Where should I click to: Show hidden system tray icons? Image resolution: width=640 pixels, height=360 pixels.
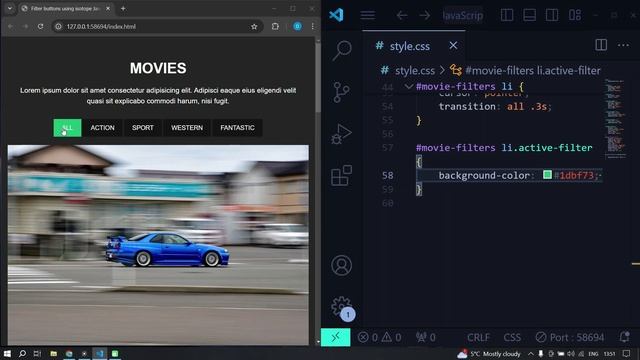(x=531, y=354)
